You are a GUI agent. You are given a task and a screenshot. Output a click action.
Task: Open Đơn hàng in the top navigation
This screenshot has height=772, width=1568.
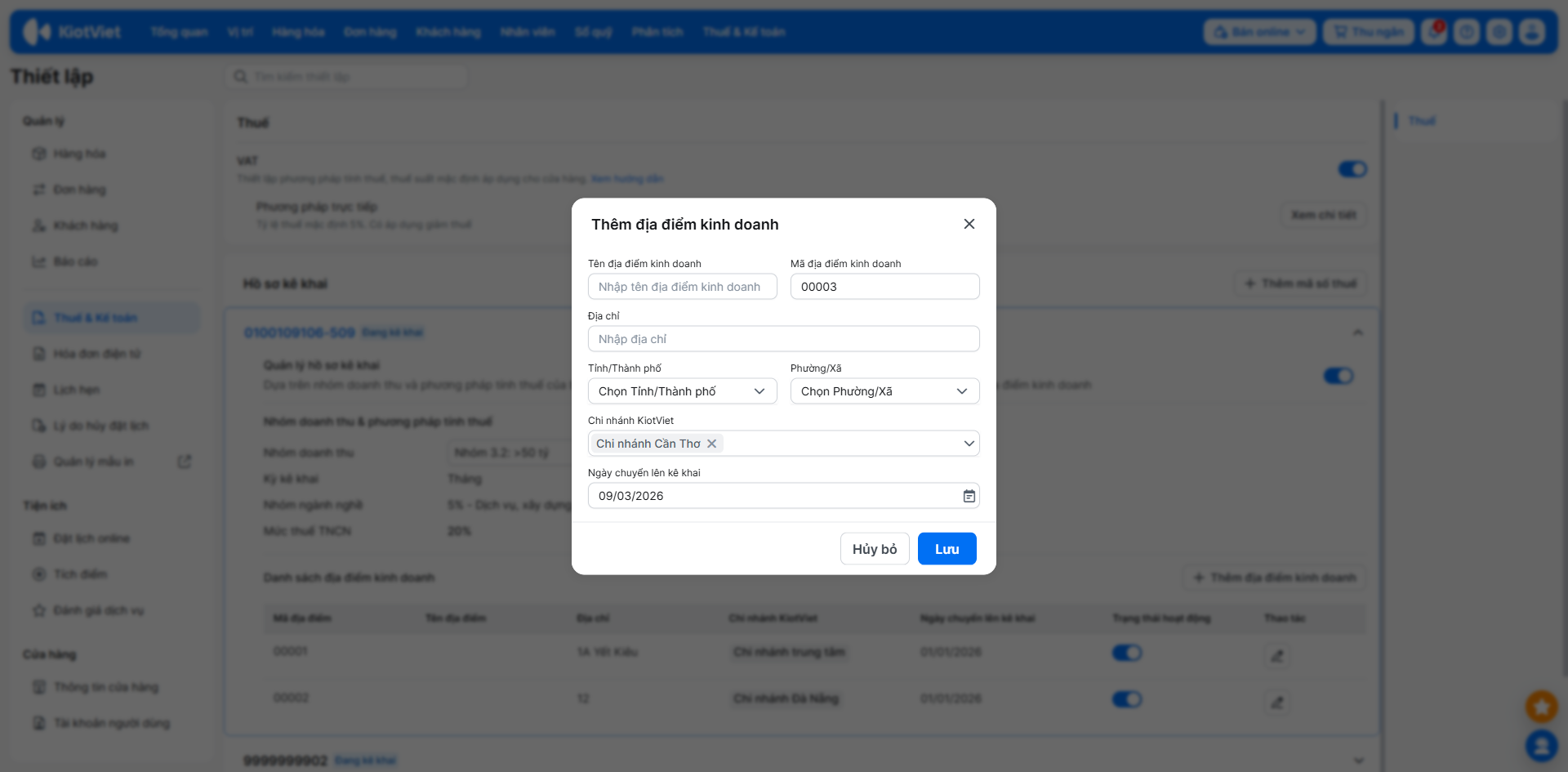(x=370, y=32)
